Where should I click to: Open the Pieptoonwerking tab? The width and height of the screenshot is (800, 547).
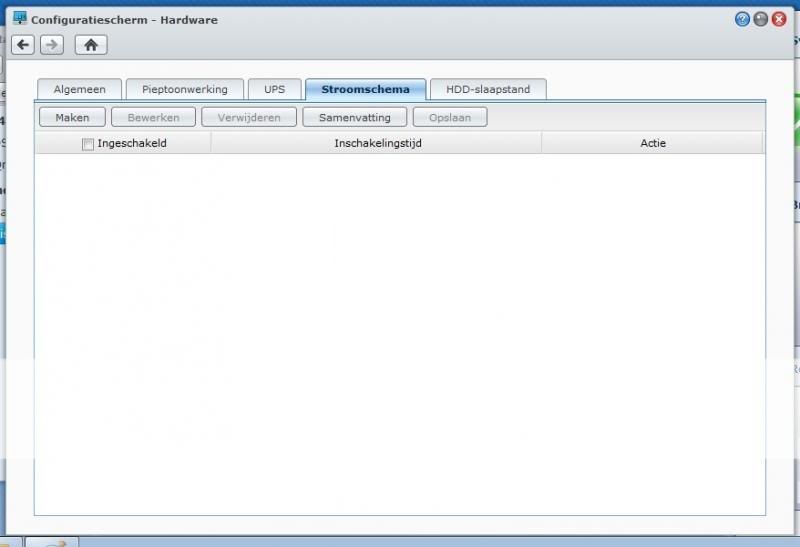click(185, 89)
